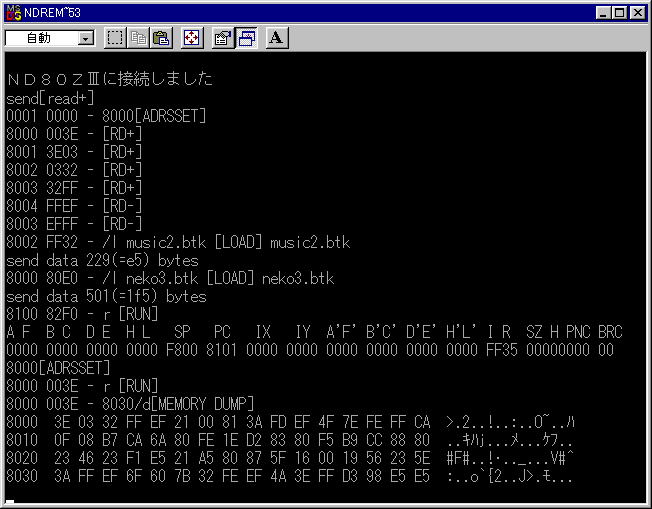Close the NDREM~53 window
This screenshot has width=652, height=509.
pos(637,13)
